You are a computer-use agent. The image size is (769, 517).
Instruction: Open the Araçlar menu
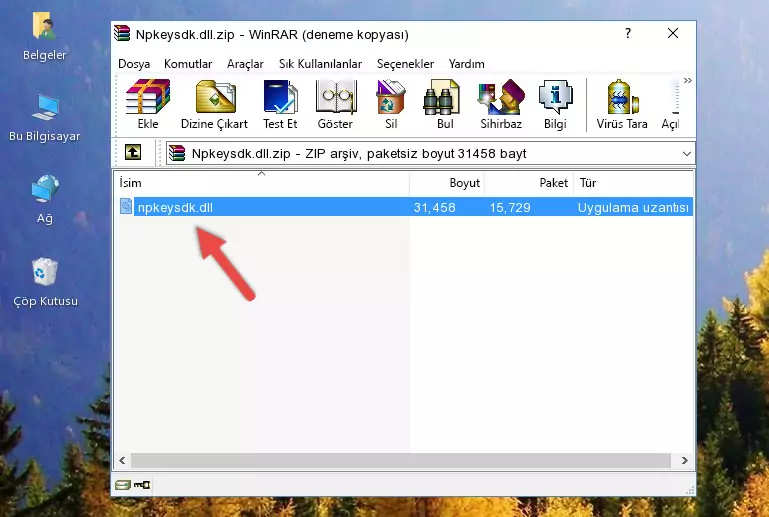point(245,64)
